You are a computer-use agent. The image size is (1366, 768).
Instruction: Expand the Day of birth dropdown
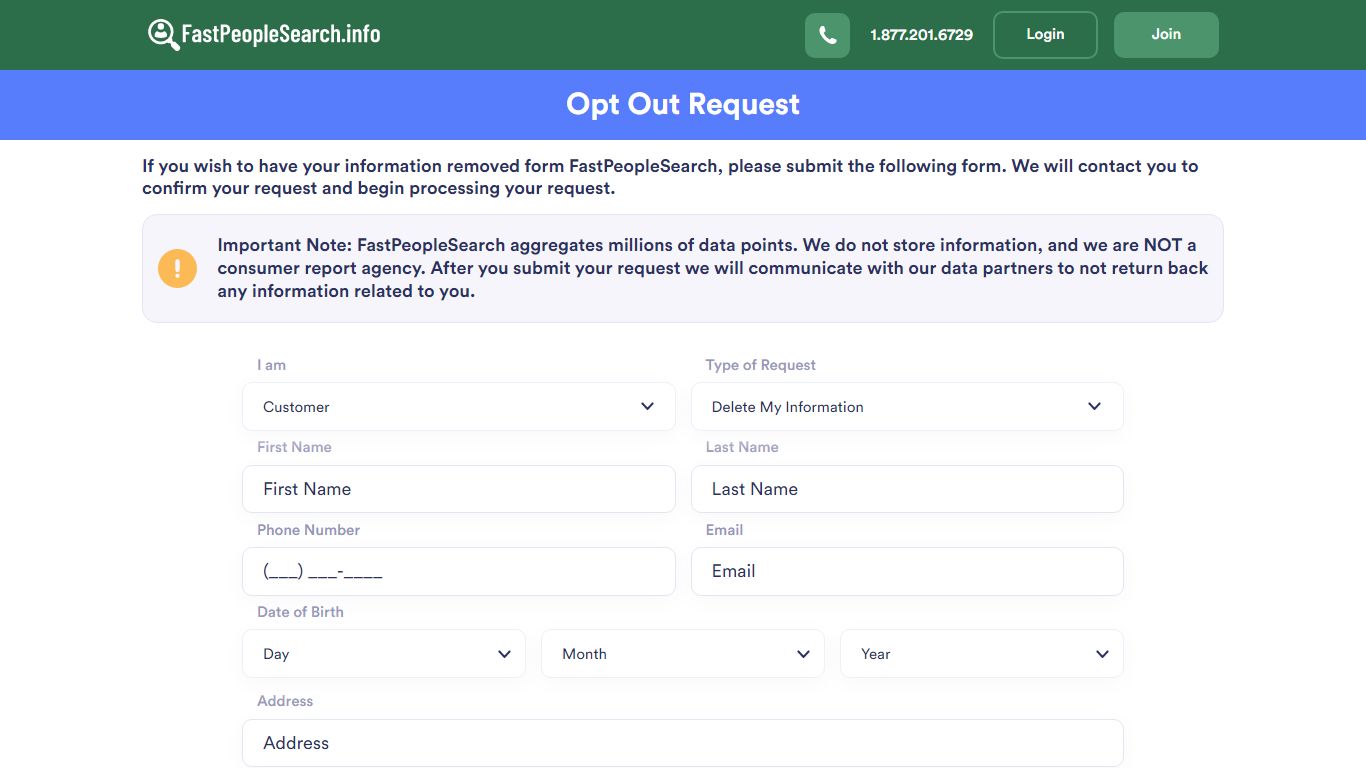point(384,654)
